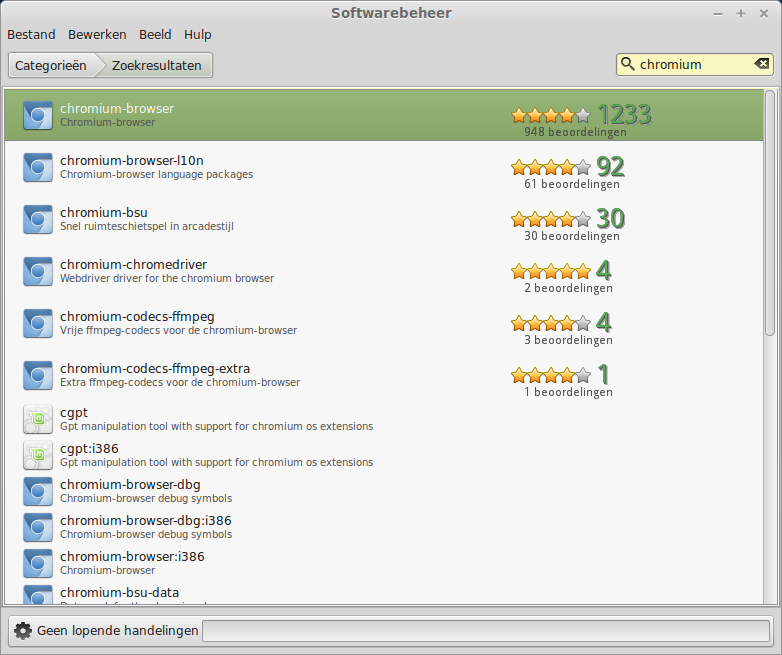Click the chromium-chromedriver package icon
The height and width of the screenshot is (655, 782).
pyautogui.click(x=38, y=271)
